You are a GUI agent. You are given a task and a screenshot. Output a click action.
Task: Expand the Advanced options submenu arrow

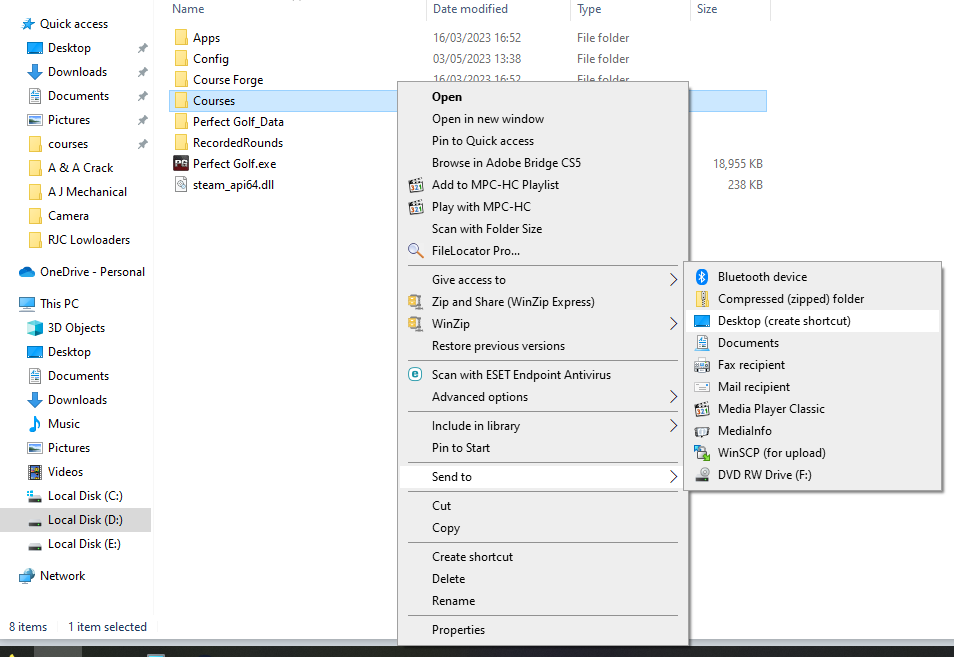tap(673, 397)
